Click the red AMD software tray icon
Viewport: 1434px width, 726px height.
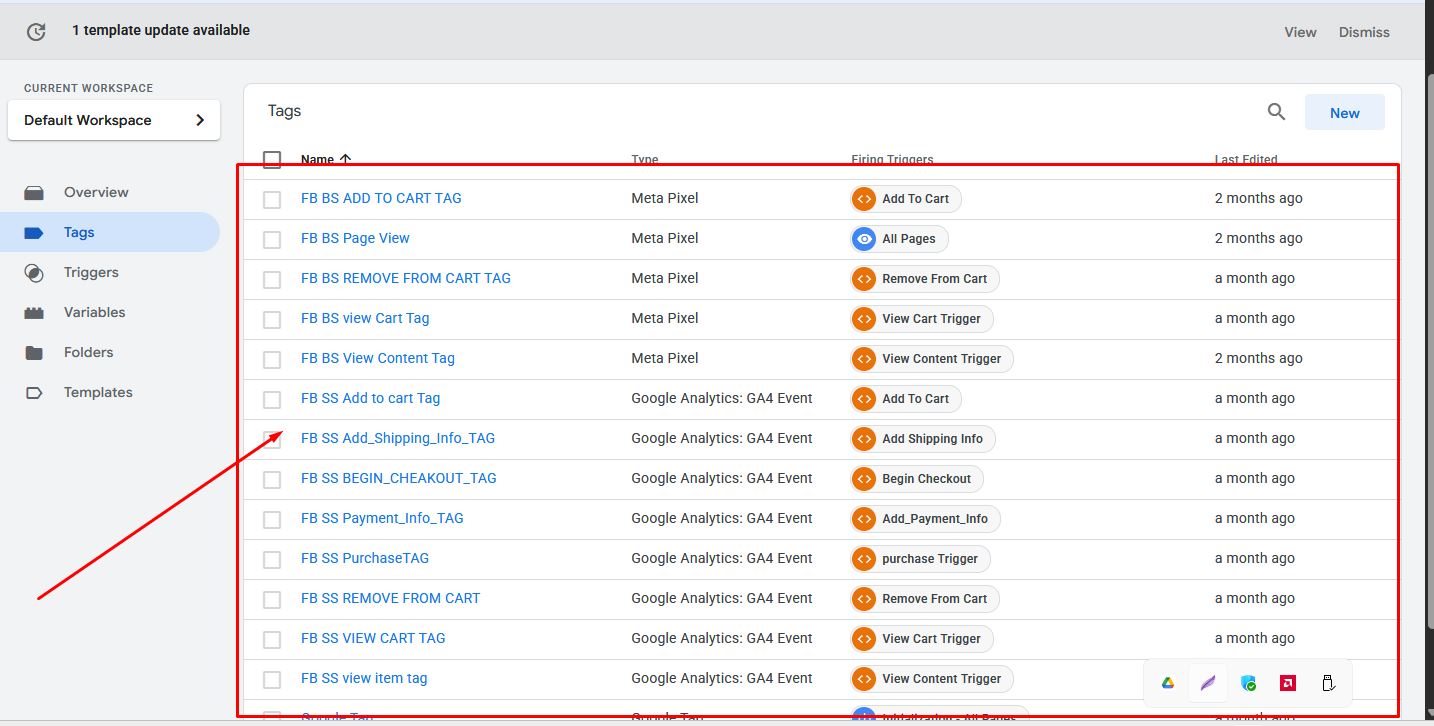(1288, 683)
